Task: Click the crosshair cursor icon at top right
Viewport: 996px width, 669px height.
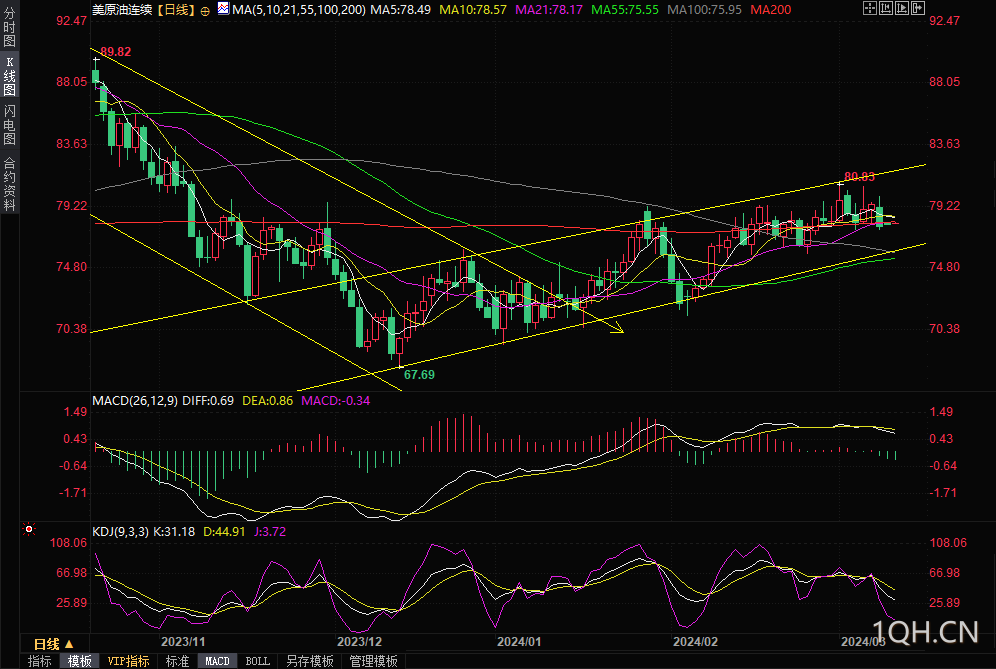Action: click(870, 8)
